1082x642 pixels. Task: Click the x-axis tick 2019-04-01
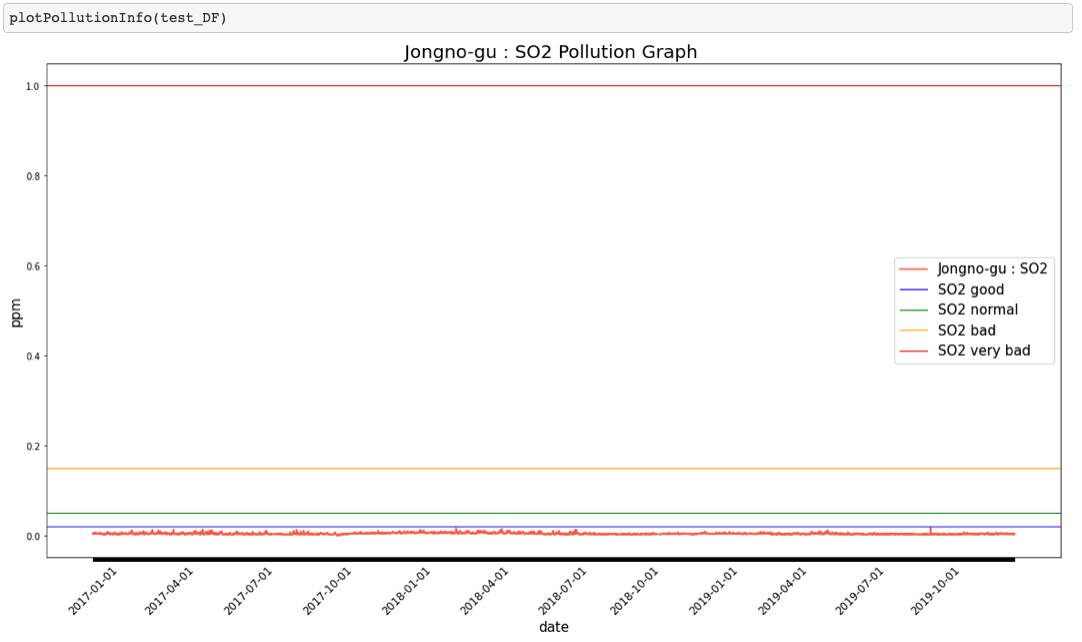tap(782, 592)
